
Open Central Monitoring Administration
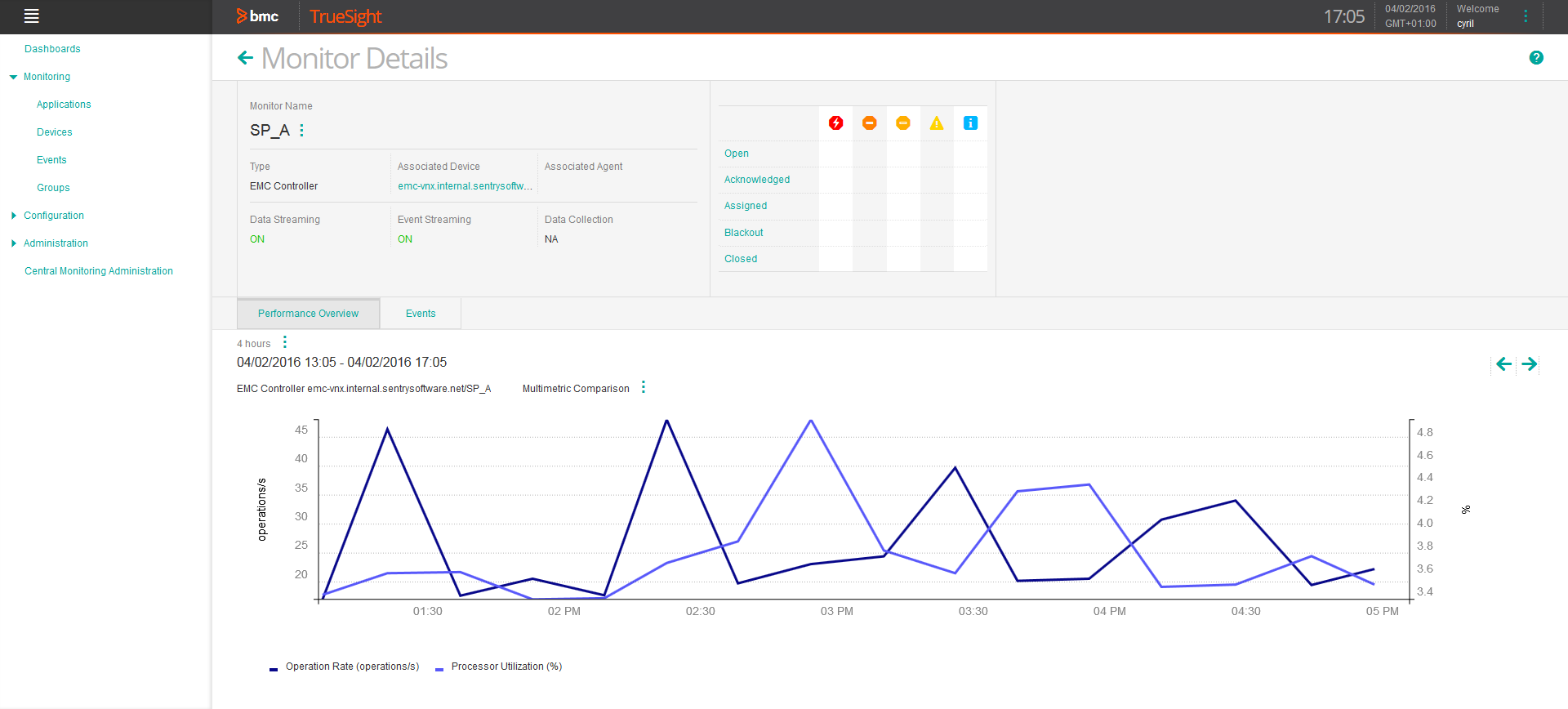[x=99, y=271]
